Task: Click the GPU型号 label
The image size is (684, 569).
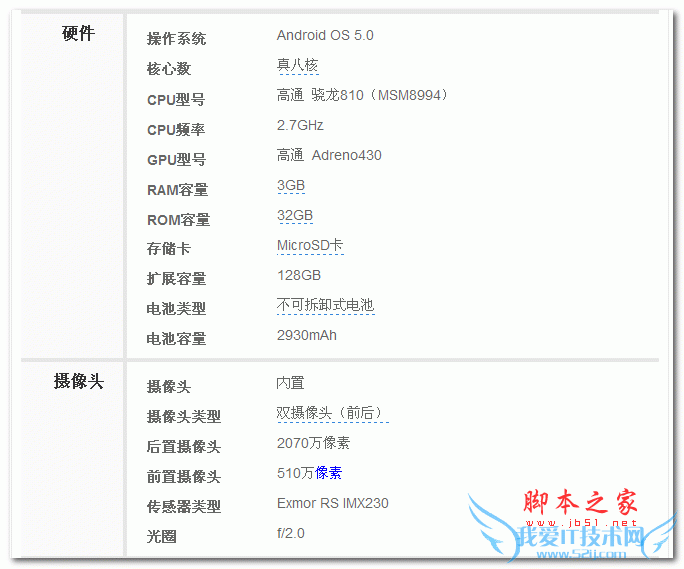Action: (176, 160)
